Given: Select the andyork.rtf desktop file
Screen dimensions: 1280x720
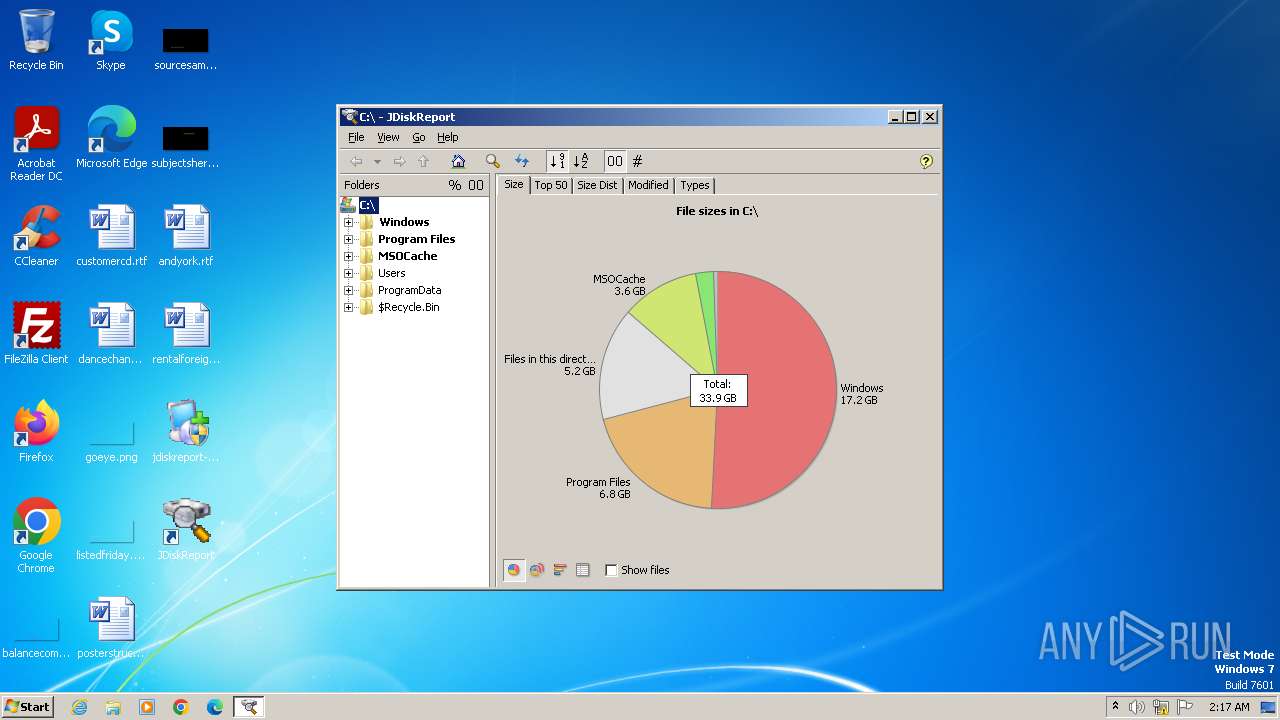Looking at the screenshot, I should coord(186,236).
